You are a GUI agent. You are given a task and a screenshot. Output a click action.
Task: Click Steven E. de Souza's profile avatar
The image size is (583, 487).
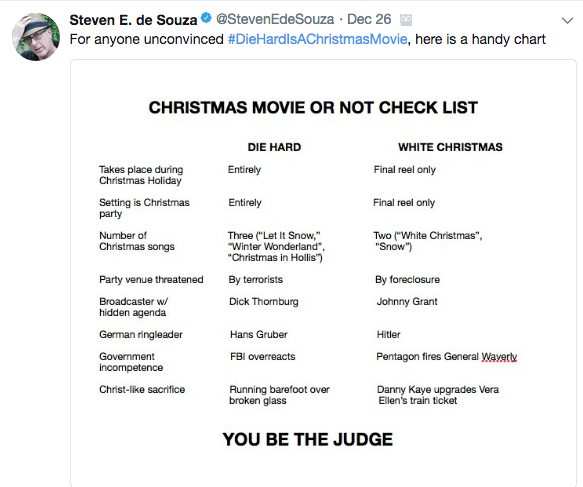point(36,37)
